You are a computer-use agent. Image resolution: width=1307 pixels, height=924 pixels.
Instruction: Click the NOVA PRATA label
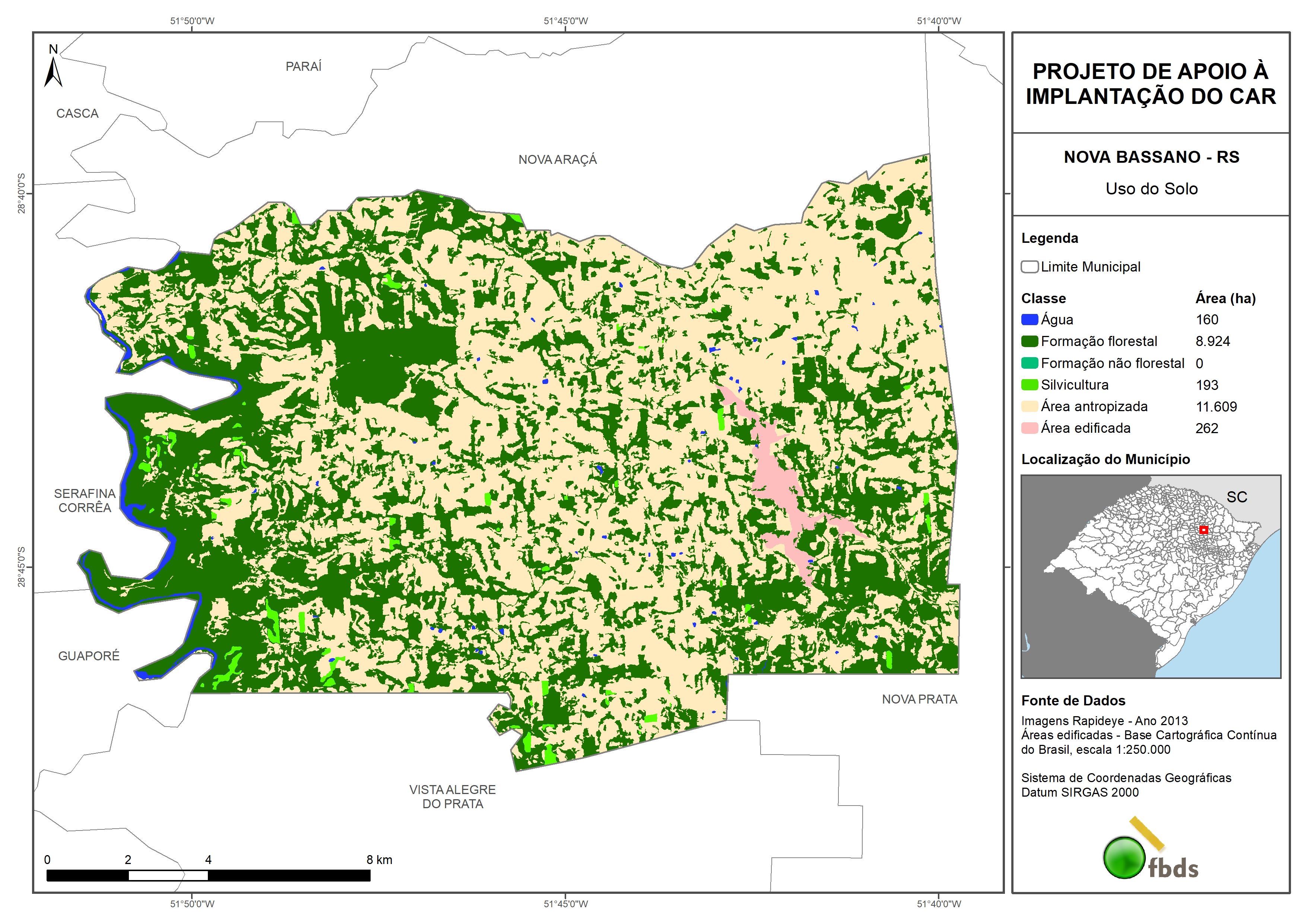(919, 699)
